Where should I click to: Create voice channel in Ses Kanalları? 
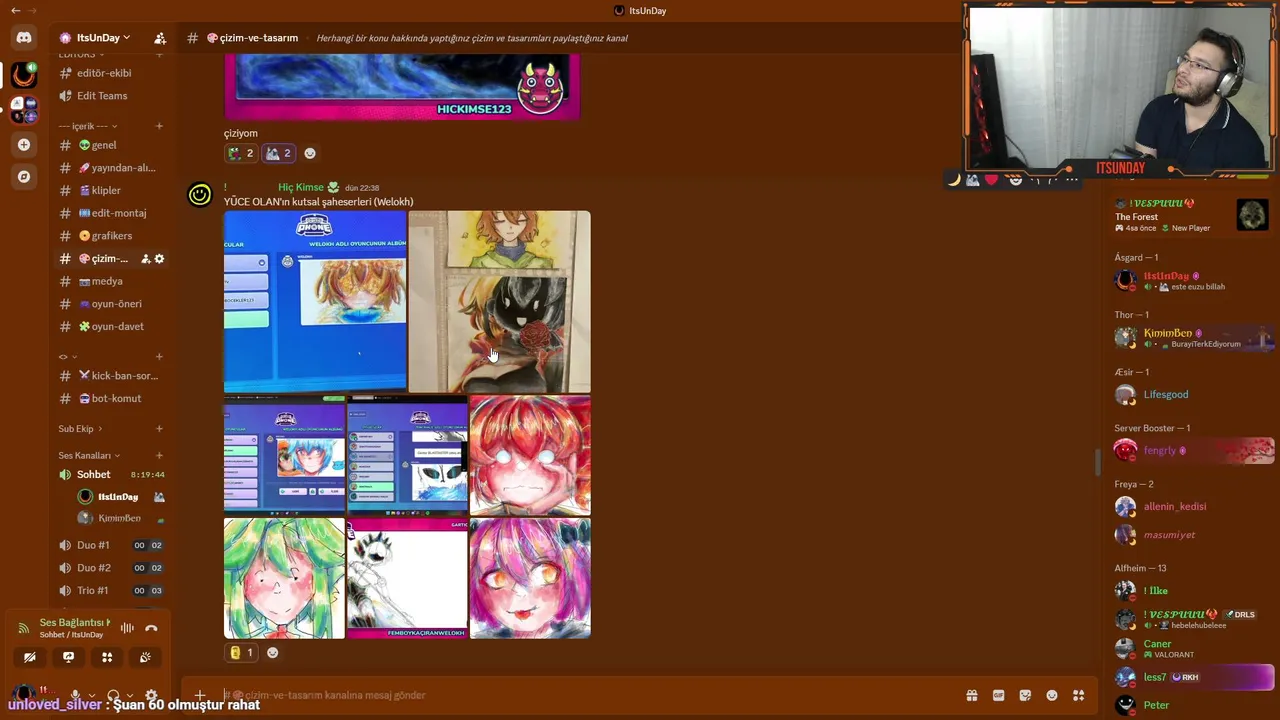[x=159, y=456]
